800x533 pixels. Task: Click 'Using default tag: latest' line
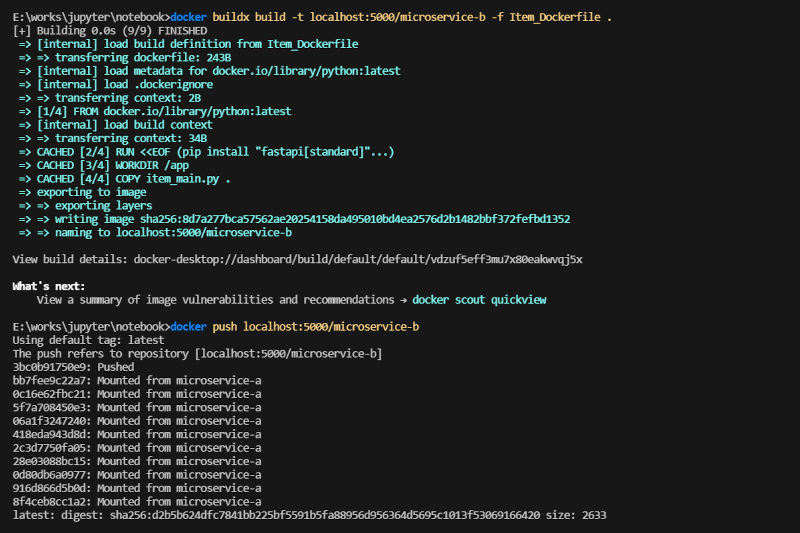[x=88, y=340]
